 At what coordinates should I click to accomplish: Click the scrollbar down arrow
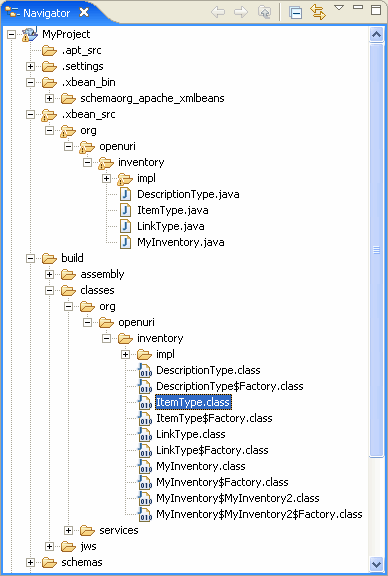(x=376, y=564)
